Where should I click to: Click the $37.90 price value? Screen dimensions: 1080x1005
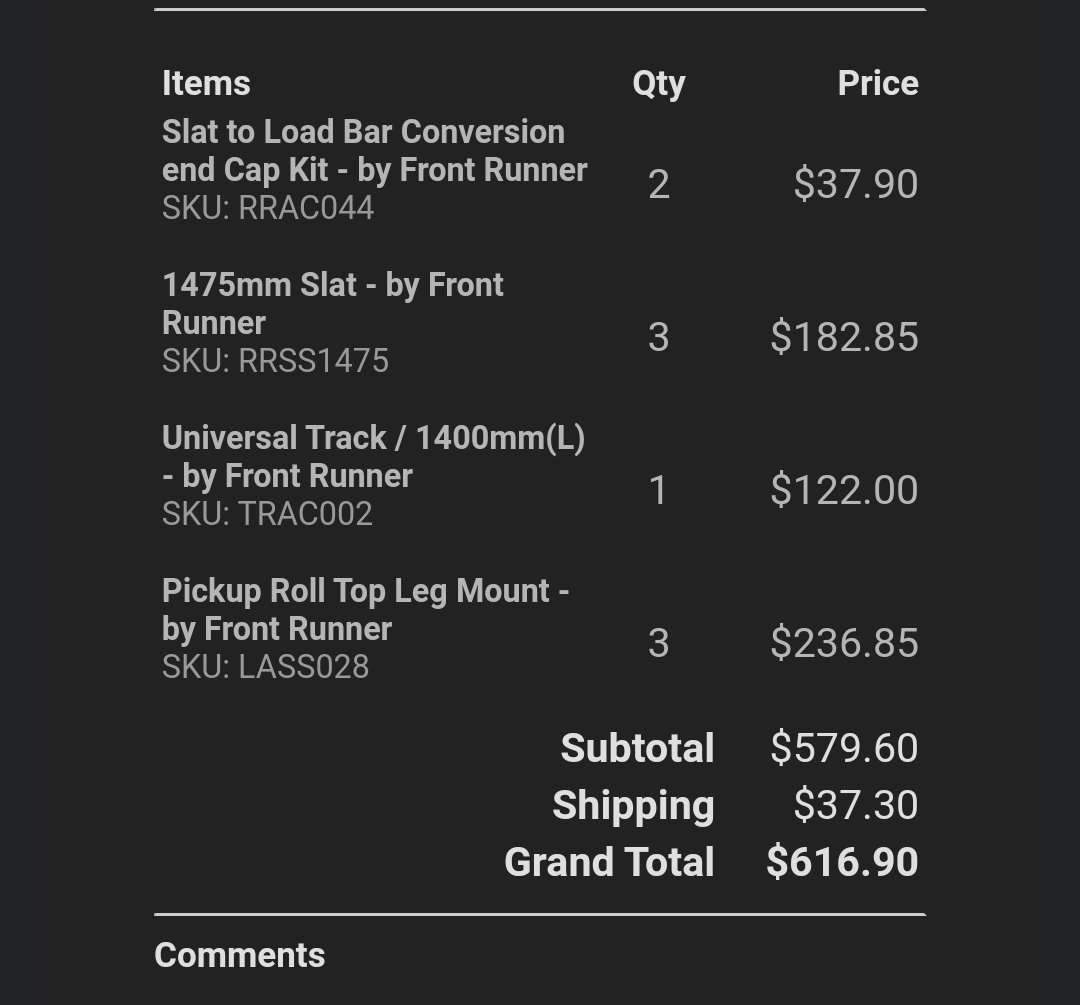[x=855, y=184]
